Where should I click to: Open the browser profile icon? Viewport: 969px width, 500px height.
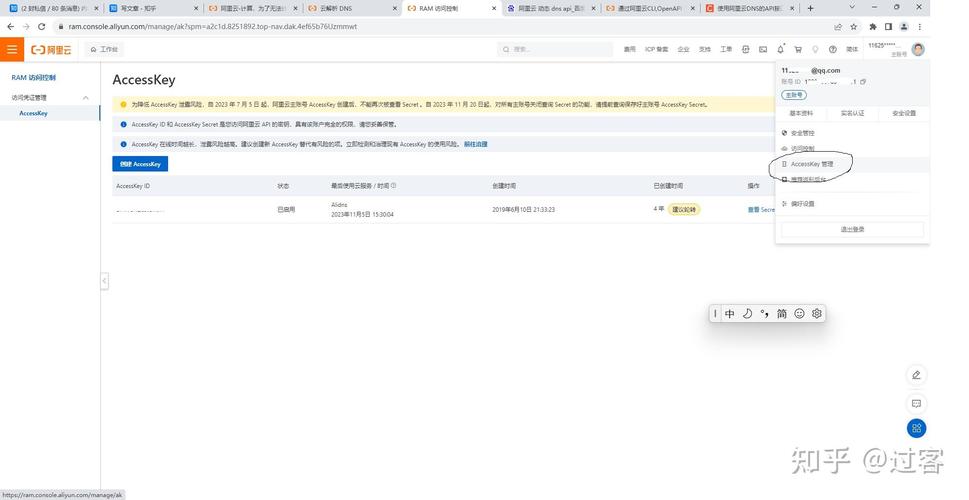[x=904, y=27]
